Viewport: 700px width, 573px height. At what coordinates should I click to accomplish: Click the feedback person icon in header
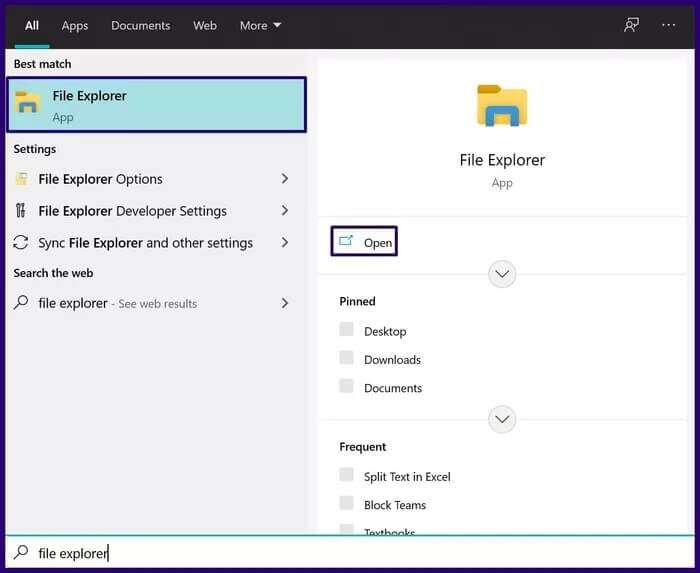tap(631, 25)
